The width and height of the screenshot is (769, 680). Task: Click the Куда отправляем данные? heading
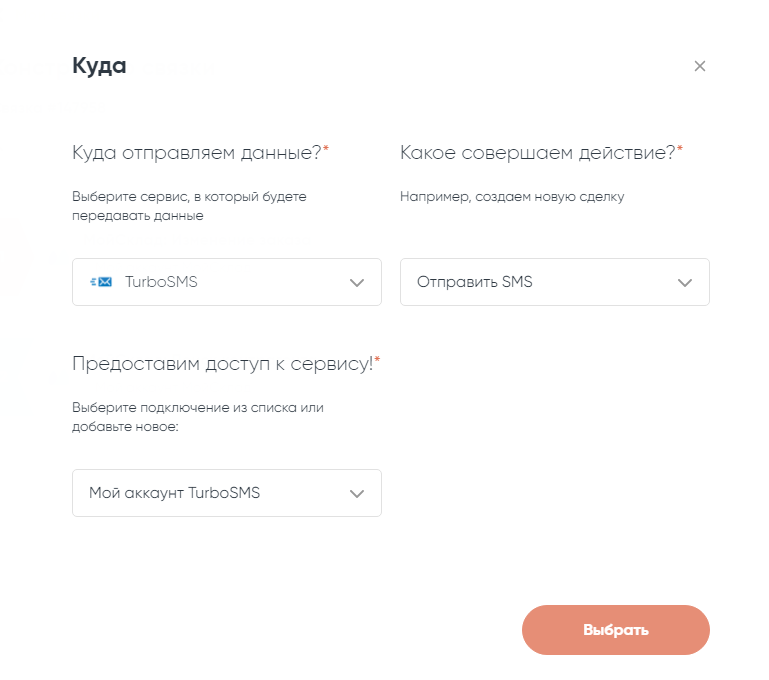pos(196,152)
